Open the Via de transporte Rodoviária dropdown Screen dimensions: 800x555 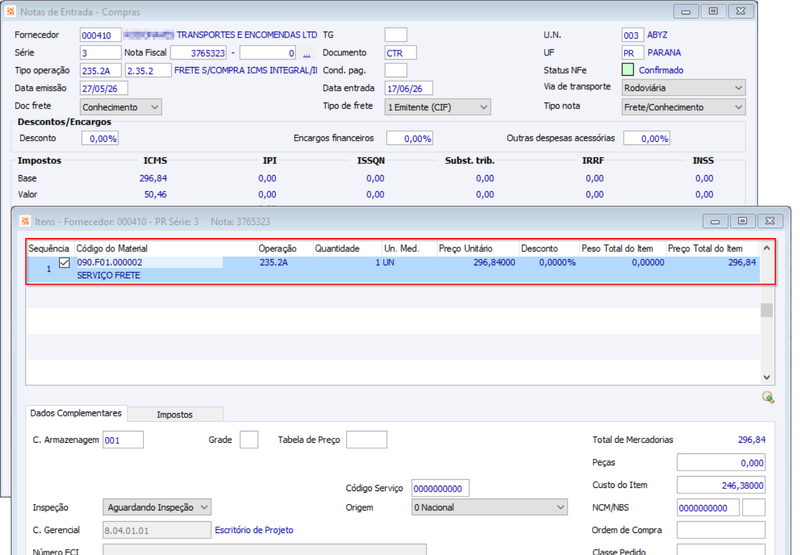click(x=683, y=88)
